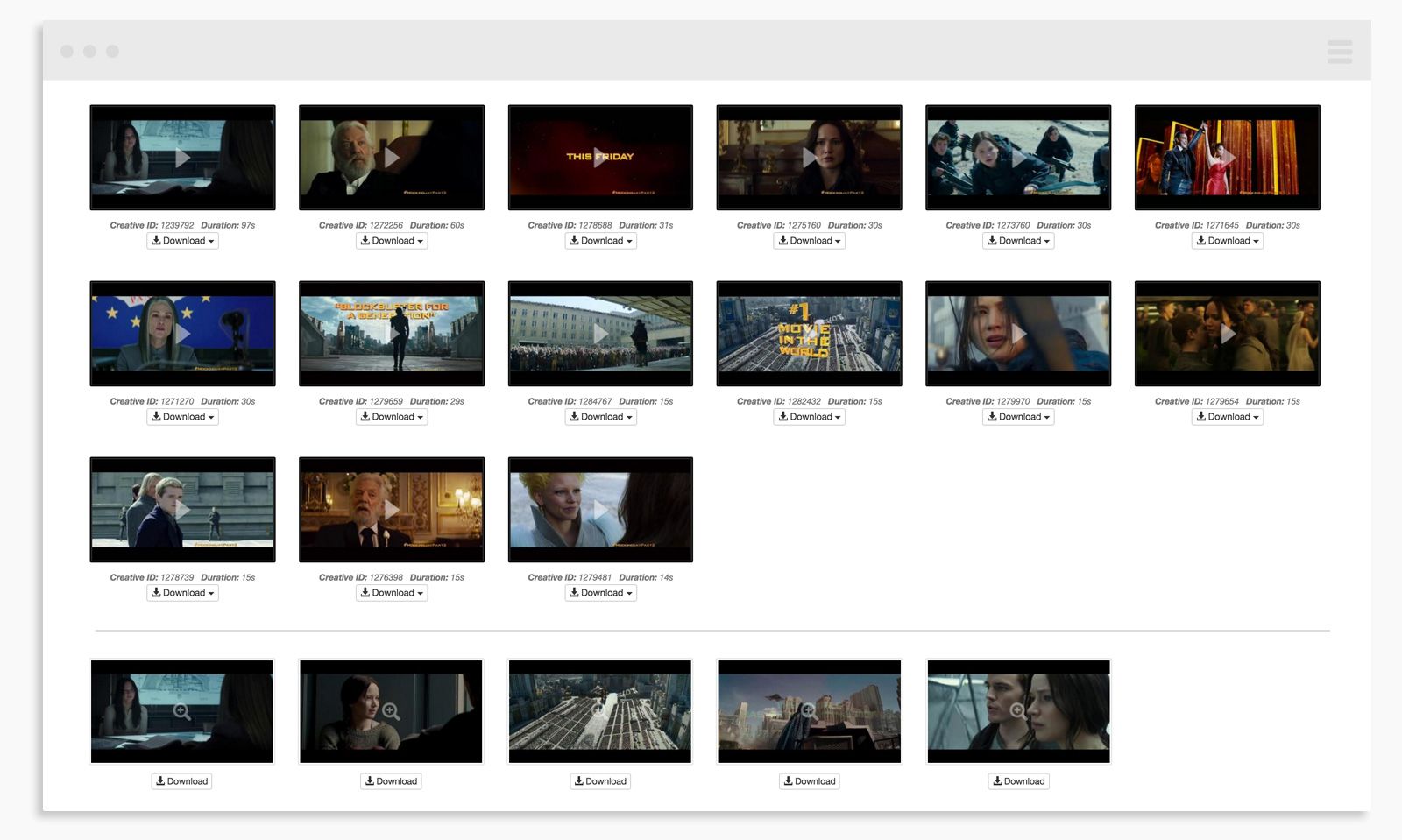Play the 'This Friday' video 1278688
1402x840 pixels.
[600, 158]
